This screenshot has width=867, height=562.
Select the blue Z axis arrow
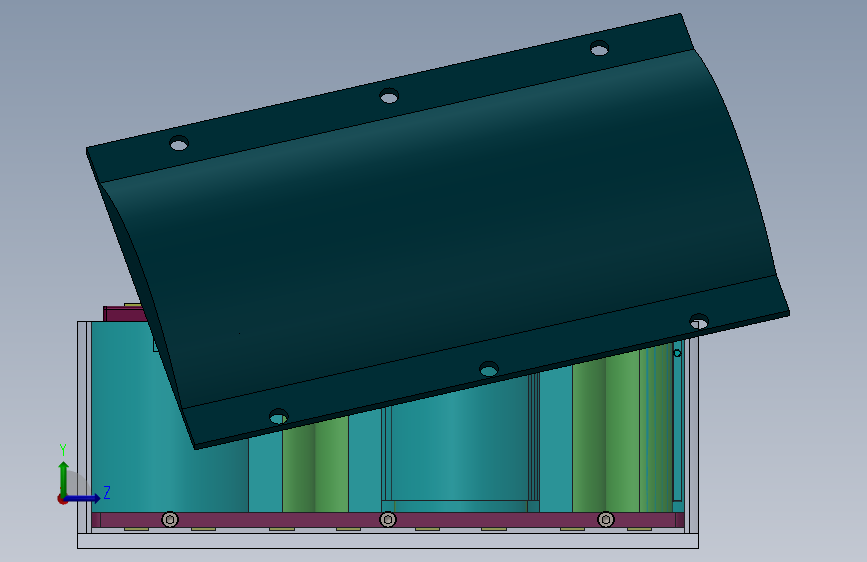pyautogui.click(x=84, y=498)
